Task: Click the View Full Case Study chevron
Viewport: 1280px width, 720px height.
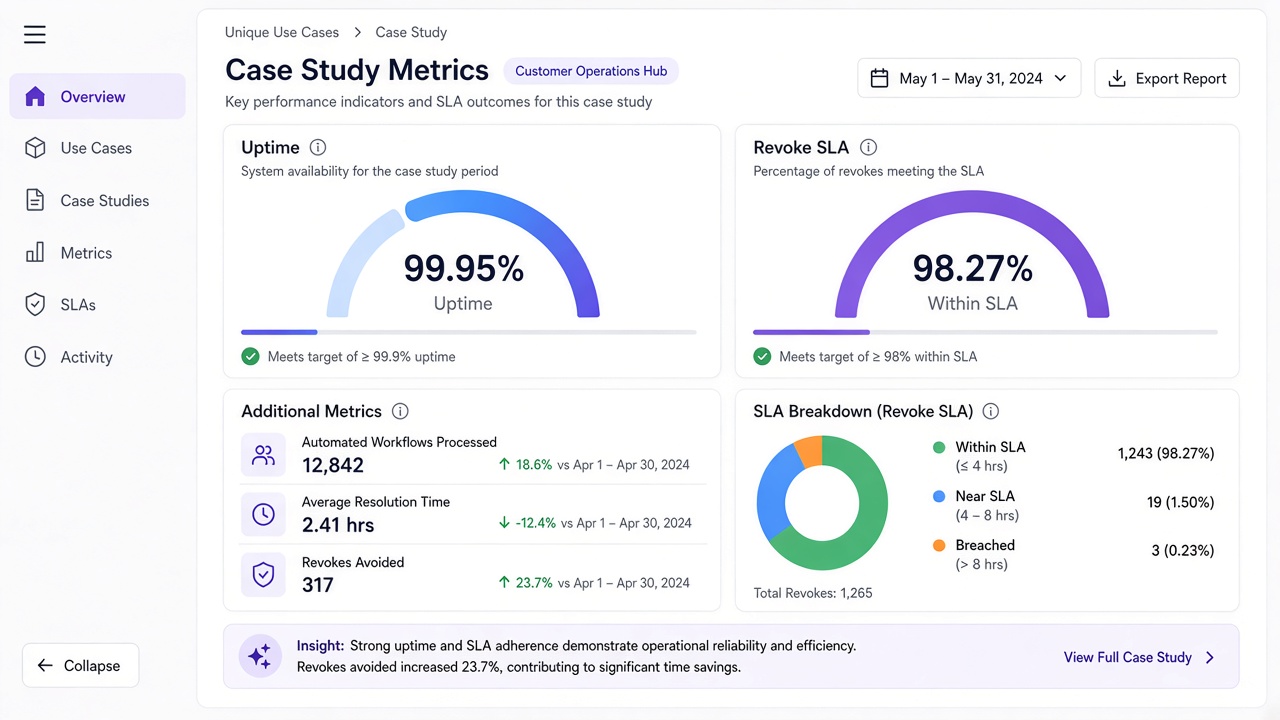Action: (1210, 657)
